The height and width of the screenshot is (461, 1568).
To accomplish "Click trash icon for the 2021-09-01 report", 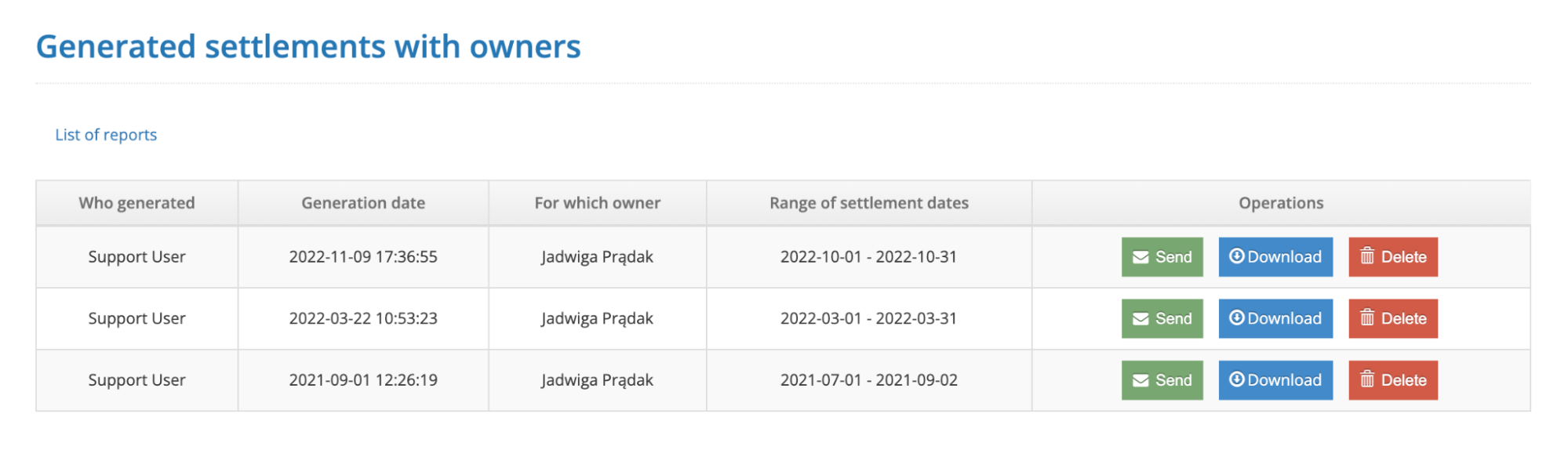I will [1367, 379].
